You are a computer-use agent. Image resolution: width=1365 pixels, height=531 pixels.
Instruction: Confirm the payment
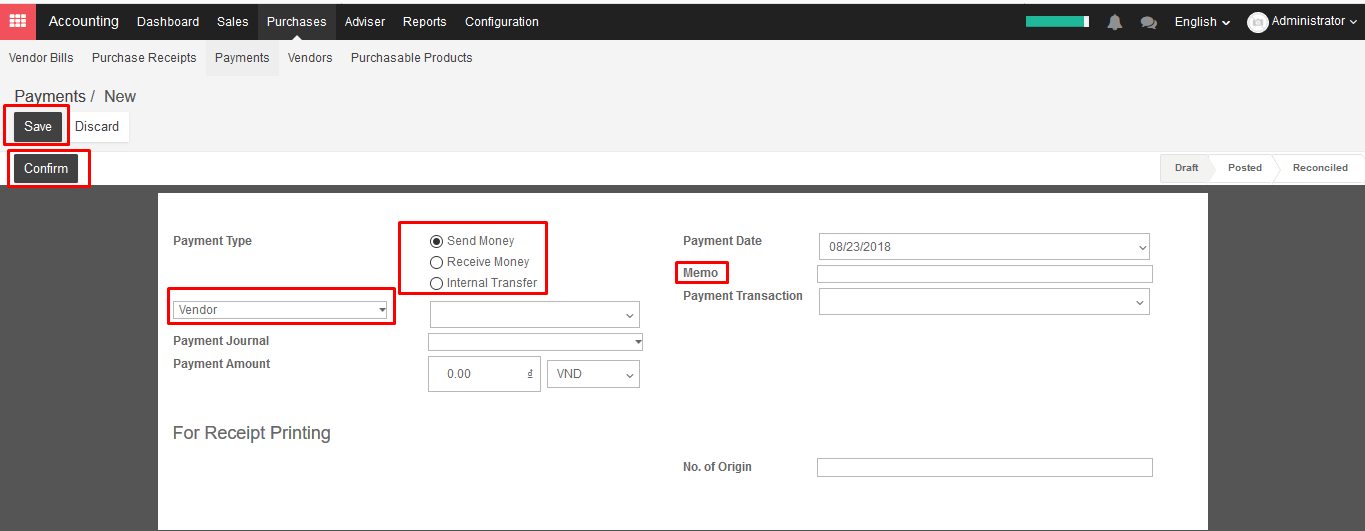(x=46, y=168)
